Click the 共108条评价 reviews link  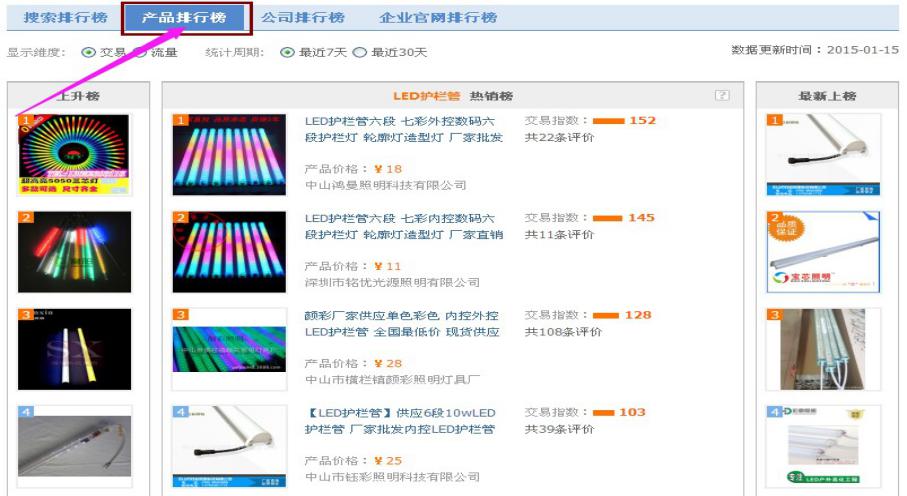pos(563,332)
